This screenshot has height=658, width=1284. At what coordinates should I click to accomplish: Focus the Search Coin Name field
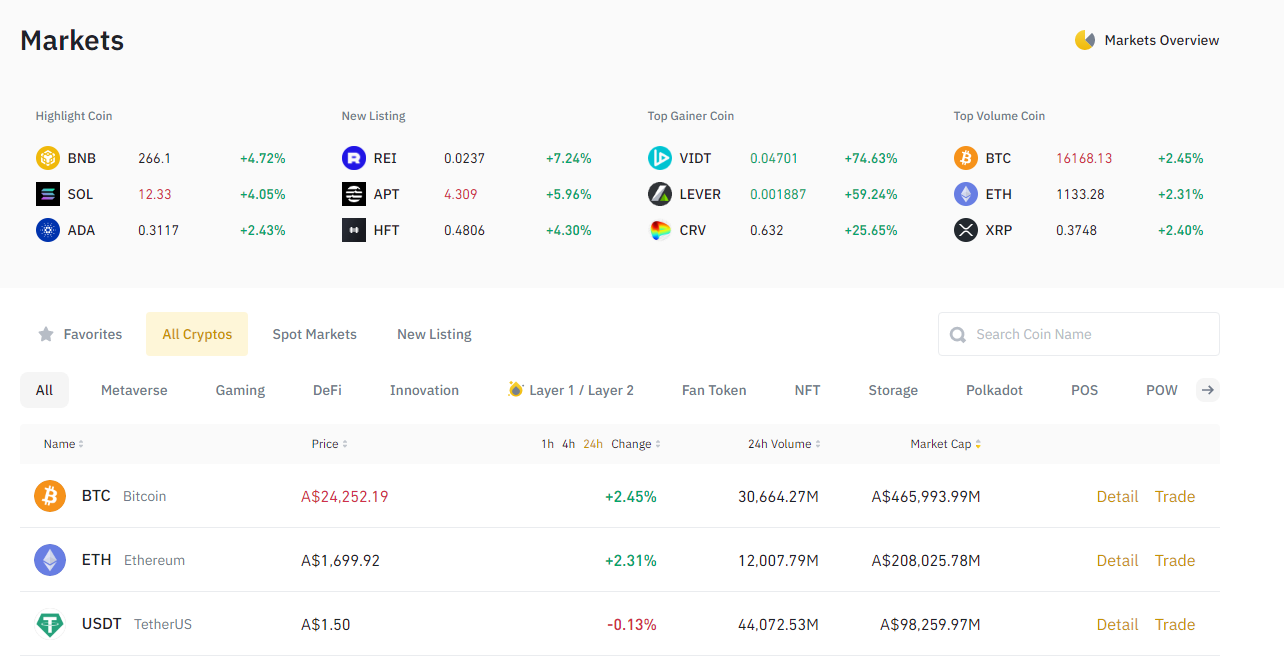[1079, 334]
